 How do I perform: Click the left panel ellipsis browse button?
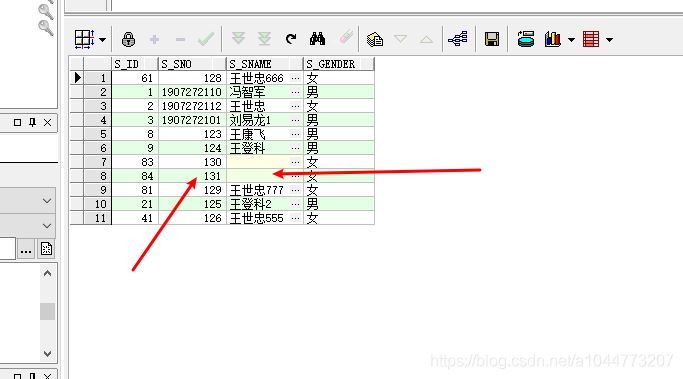pyautogui.click(x=26, y=249)
